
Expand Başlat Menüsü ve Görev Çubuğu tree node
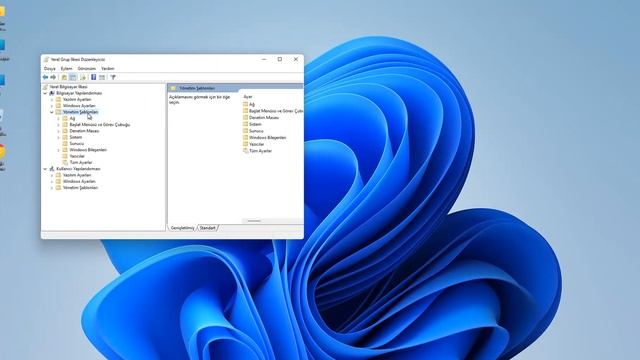point(58,124)
